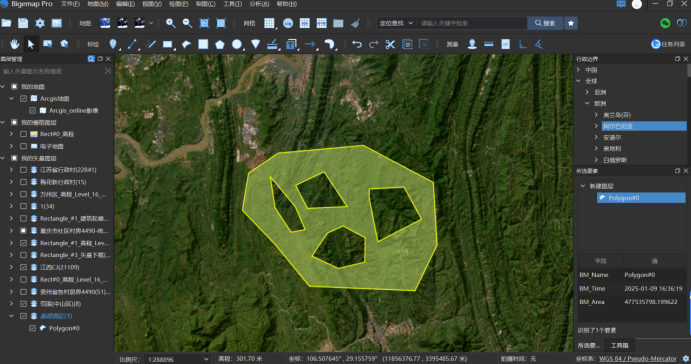691x364 pixels.
Task: Collapse the Arcgis地图 tree node
Action: pyautogui.click(x=11, y=99)
